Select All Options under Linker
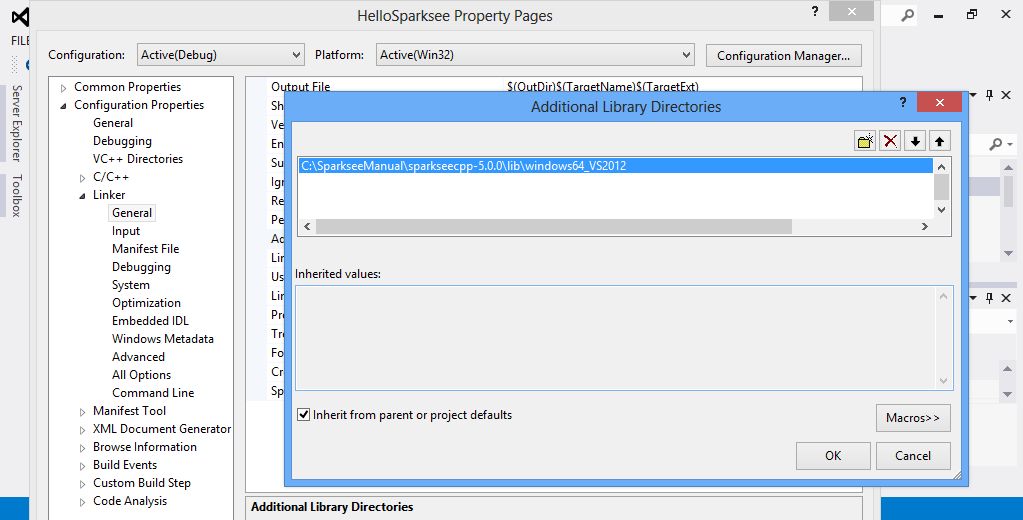This screenshot has height=520, width=1023. 142,375
